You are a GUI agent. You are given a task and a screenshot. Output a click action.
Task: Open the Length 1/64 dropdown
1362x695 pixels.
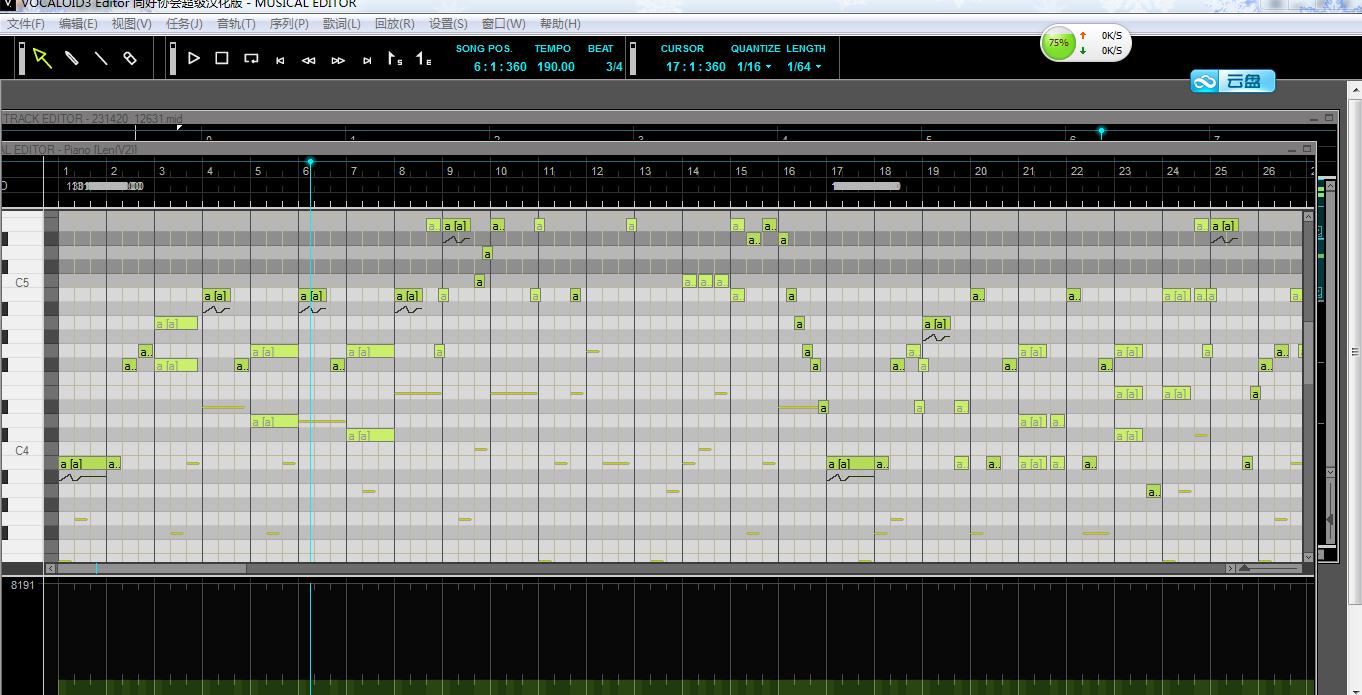coord(803,67)
